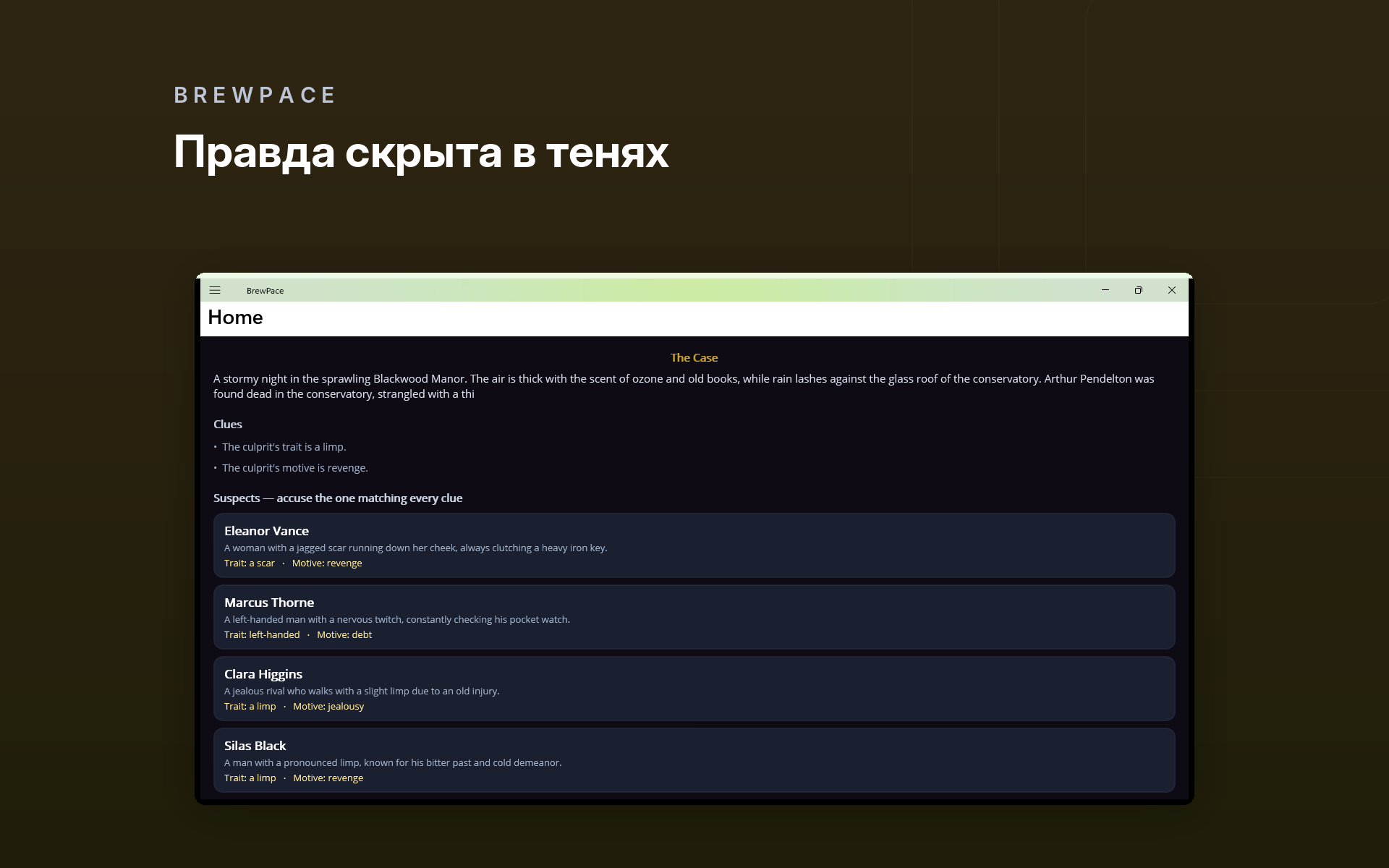Click 'Suspects — accuse the one matching every clue'
The width and height of the screenshot is (1389, 868).
click(338, 498)
